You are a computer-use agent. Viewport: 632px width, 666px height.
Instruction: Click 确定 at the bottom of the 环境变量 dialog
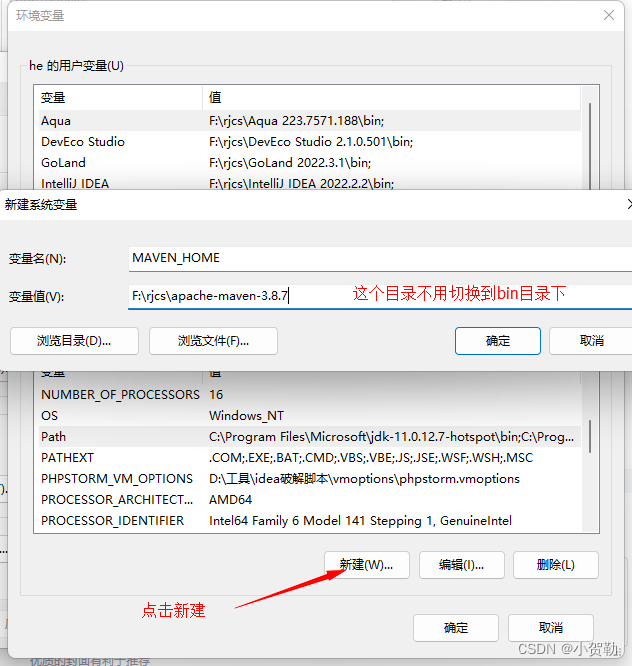(x=456, y=628)
